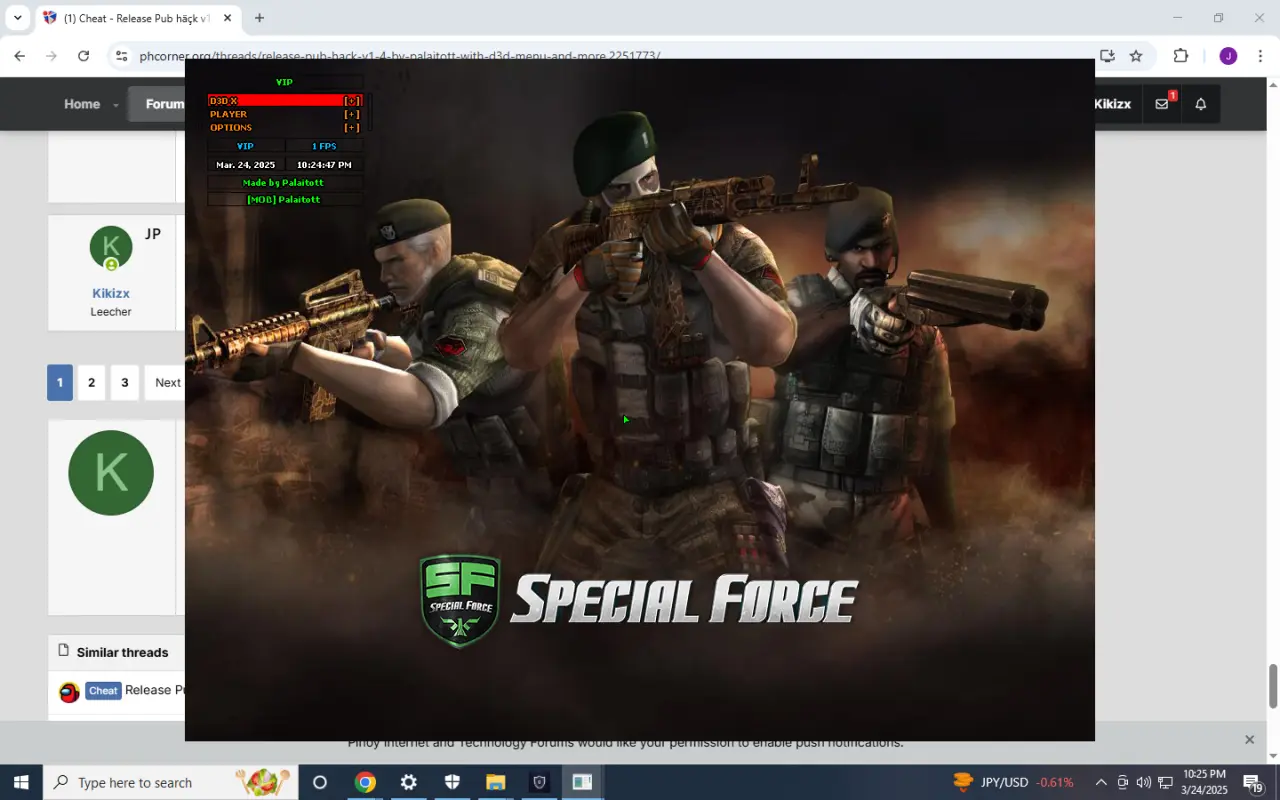The height and width of the screenshot is (800, 1280).
Task: Click the install app icon in address bar
Action: click(1107, 56)
